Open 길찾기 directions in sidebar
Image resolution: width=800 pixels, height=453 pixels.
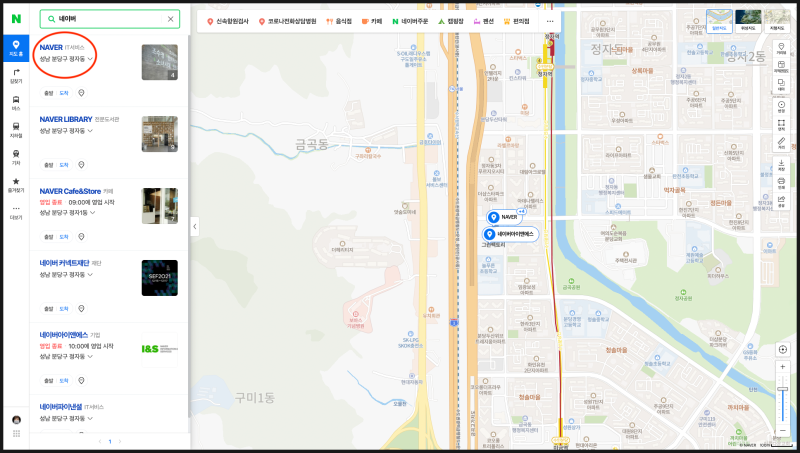tap(16, 76)
